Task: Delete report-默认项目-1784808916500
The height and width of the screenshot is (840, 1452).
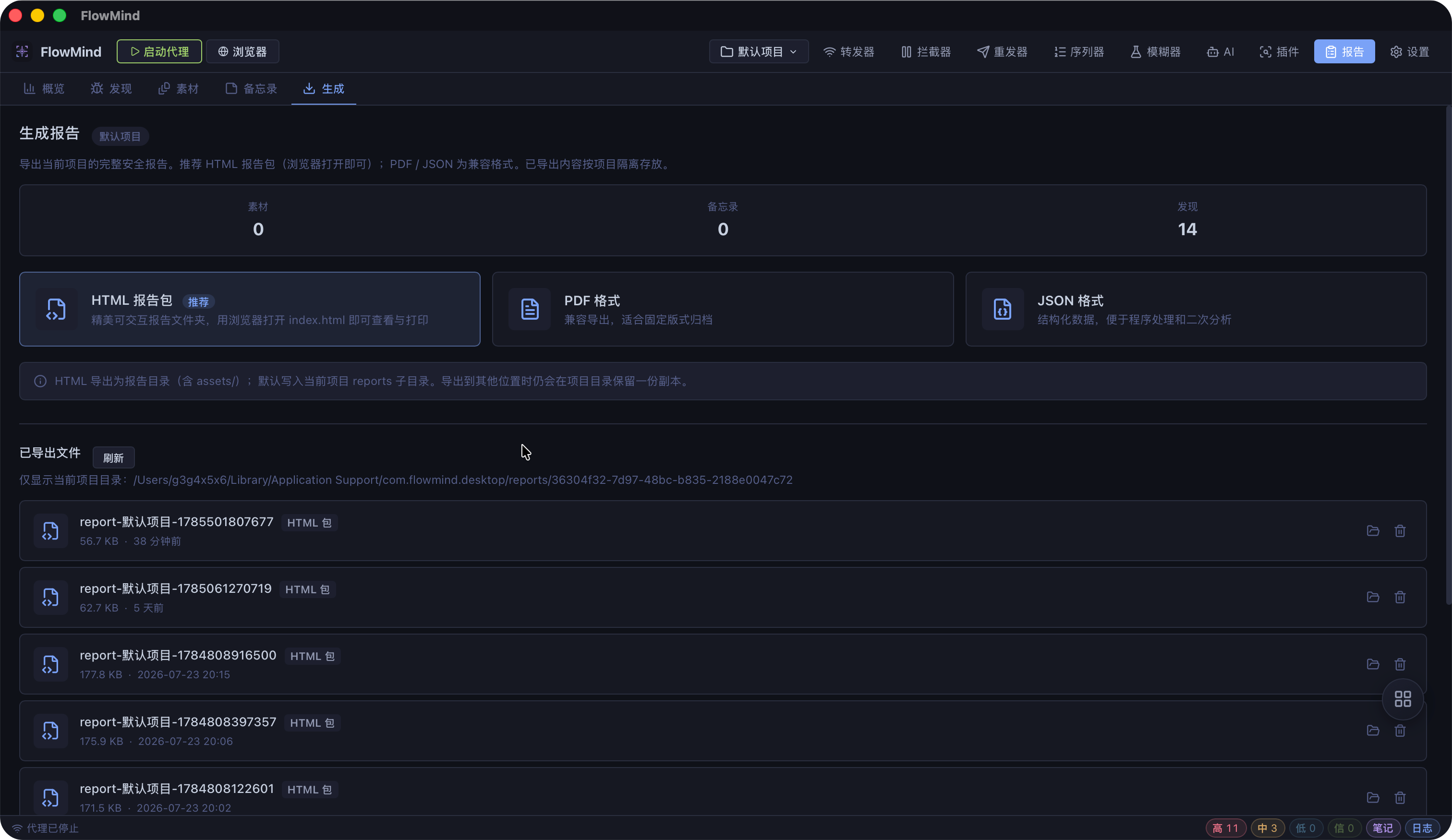Action: tap(1400, 664)
